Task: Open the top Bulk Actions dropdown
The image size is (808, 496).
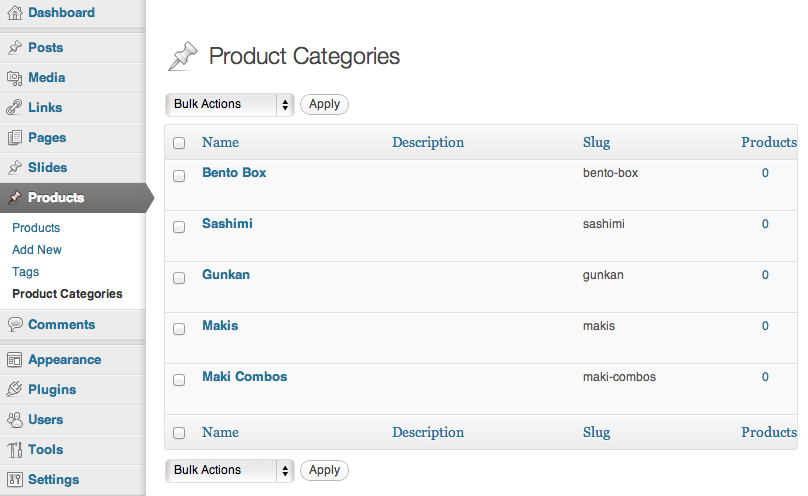Action: click(x=230, y=105)
